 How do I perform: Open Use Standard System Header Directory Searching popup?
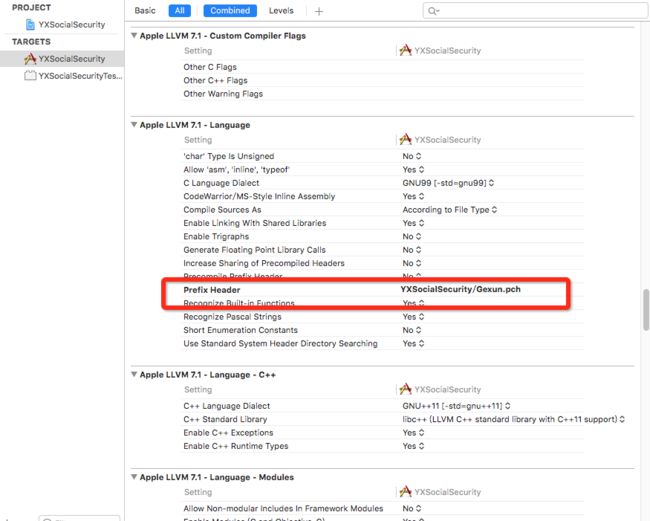coord(413,344)
